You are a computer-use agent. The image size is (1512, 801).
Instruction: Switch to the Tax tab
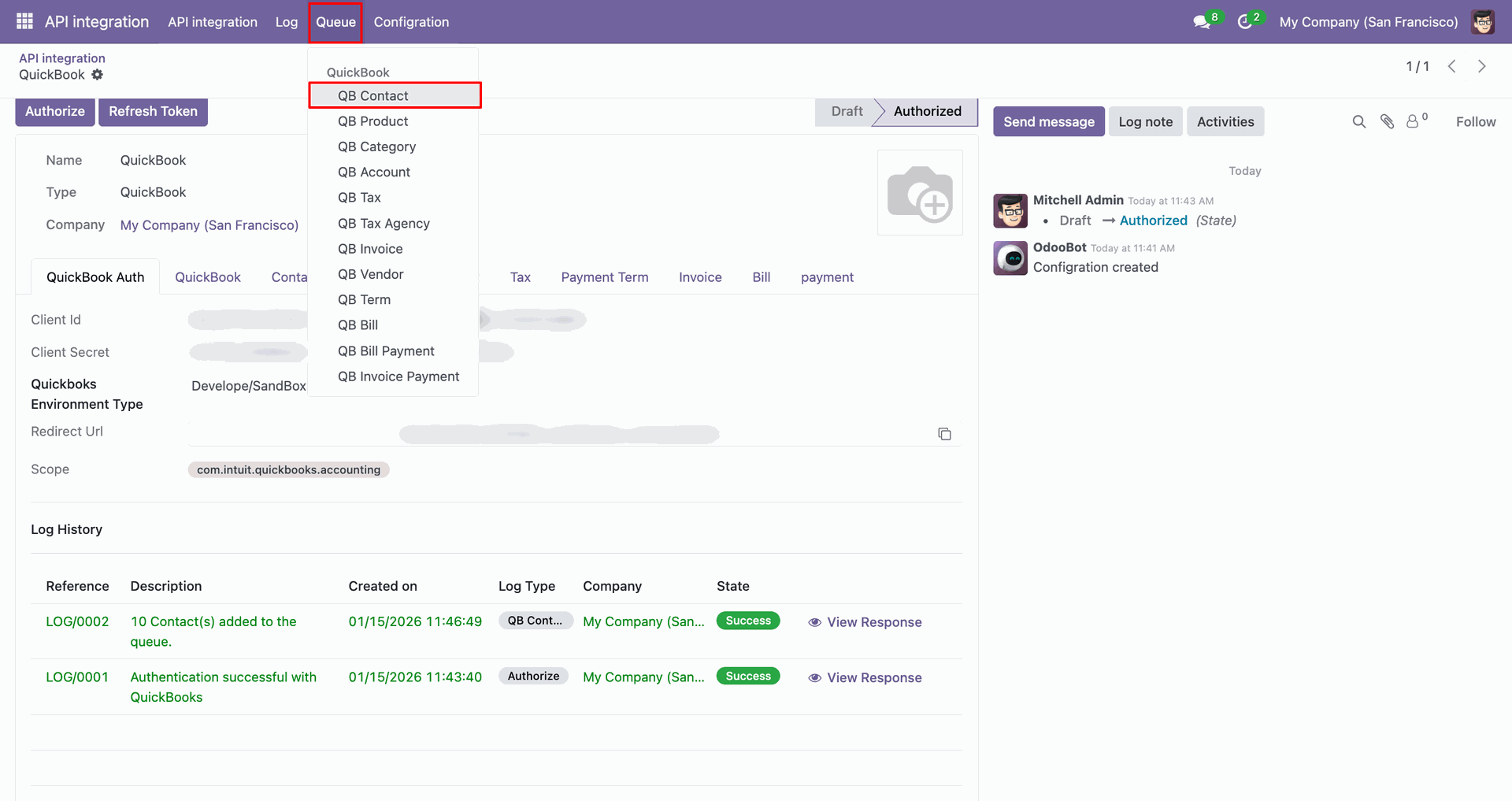tap(521, 277)
